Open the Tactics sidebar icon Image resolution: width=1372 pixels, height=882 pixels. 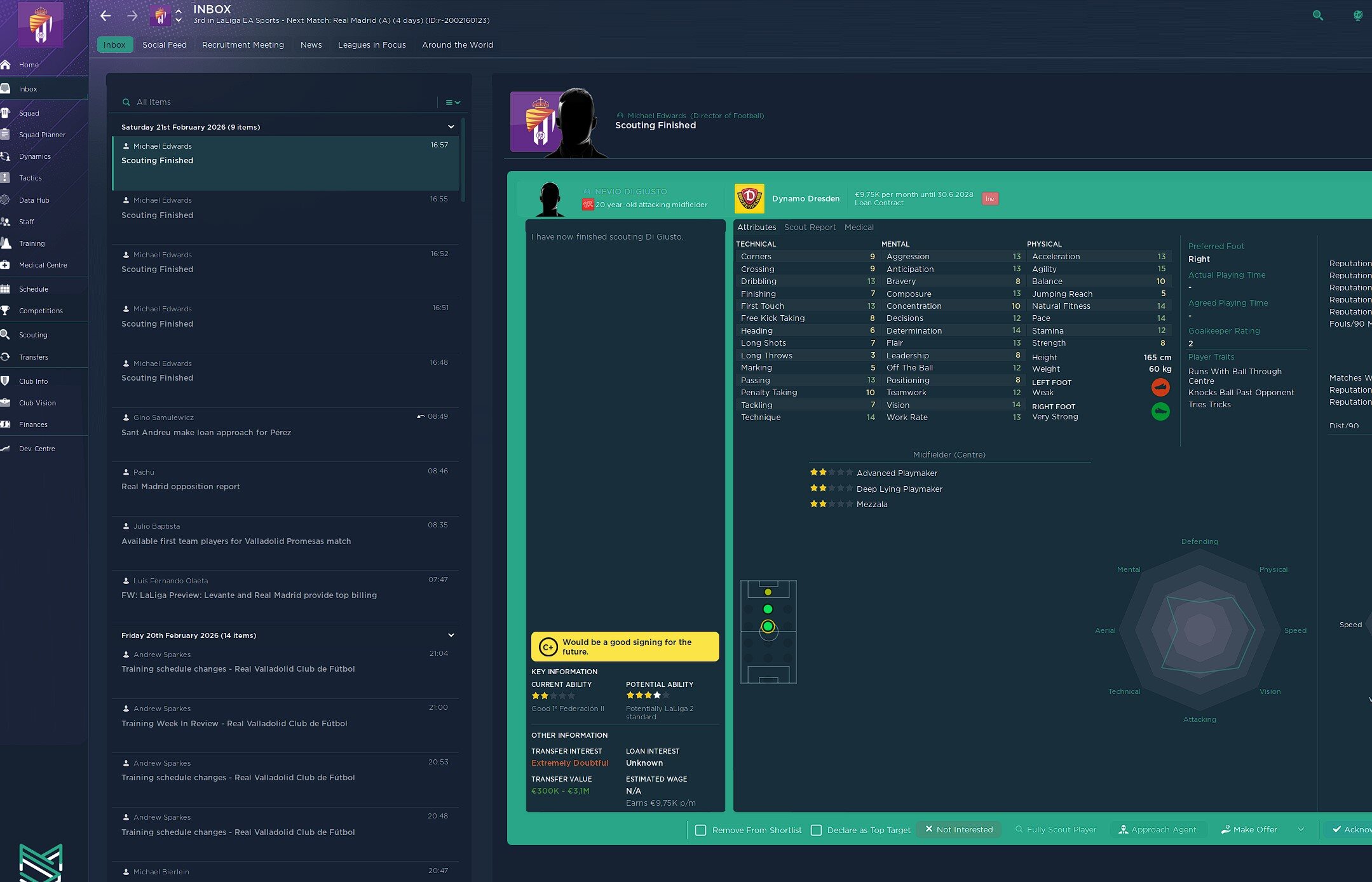[x=6, y=178]
